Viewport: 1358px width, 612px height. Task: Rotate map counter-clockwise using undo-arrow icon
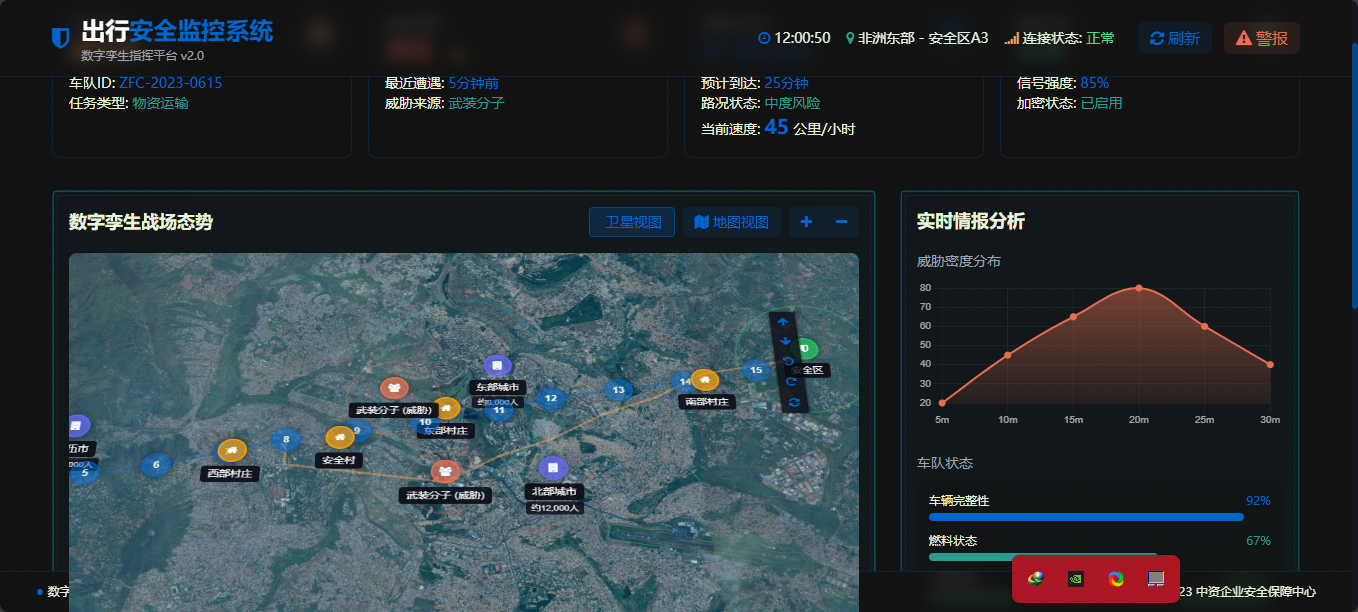point(788,361)
